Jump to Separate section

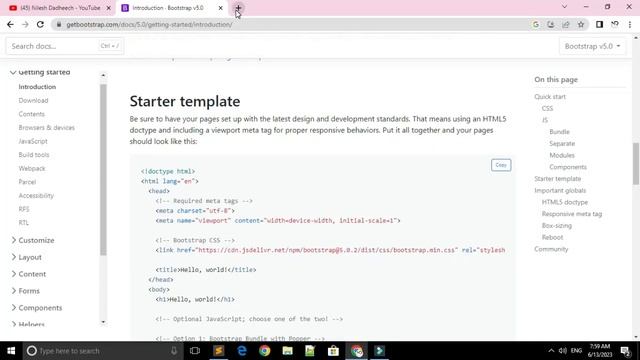pos(562,144)
